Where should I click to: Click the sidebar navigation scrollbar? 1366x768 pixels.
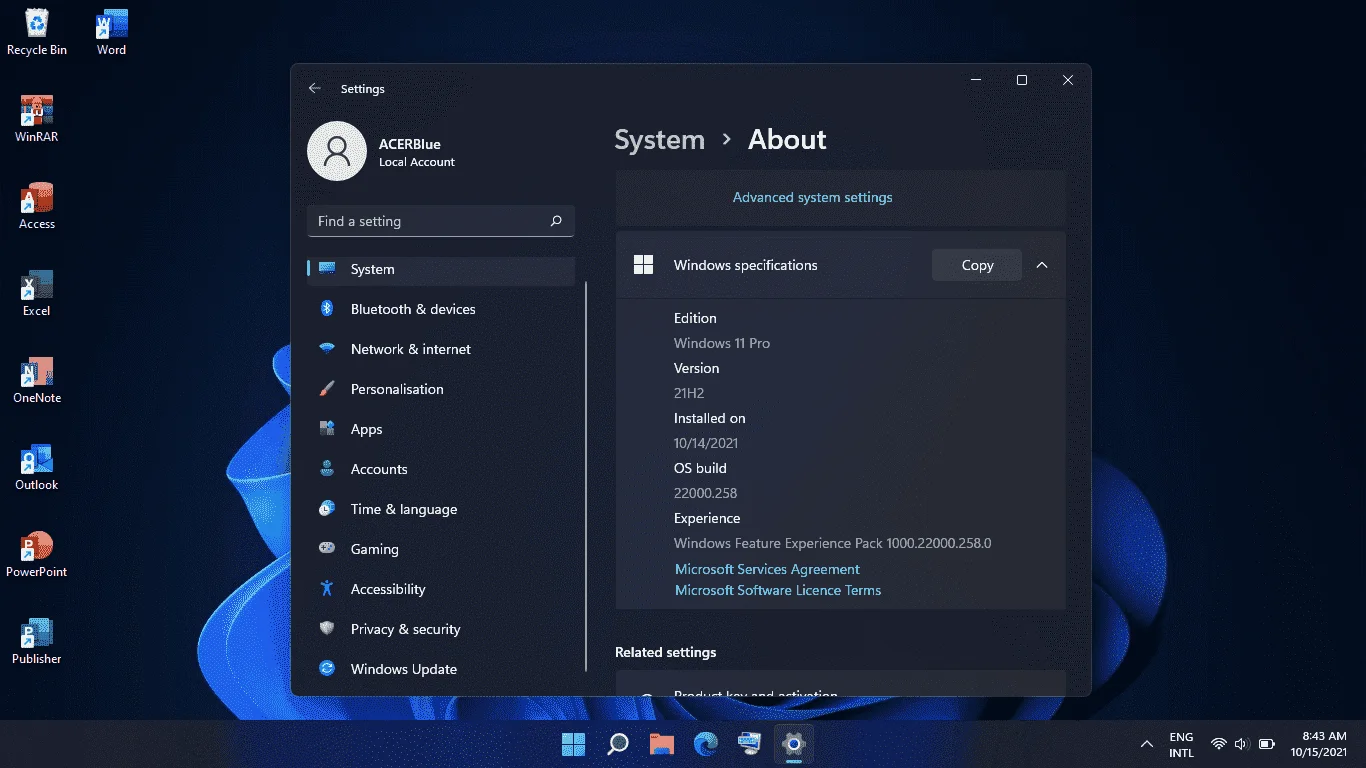point(586,476)
